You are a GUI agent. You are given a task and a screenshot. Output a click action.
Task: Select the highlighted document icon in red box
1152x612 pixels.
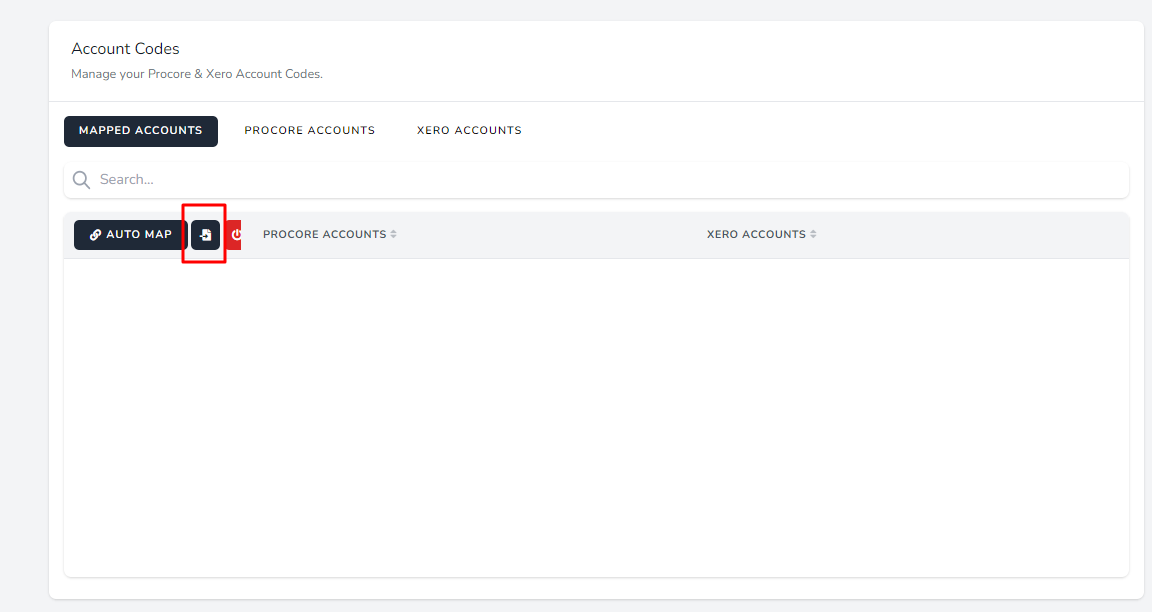tap(204, 234)
